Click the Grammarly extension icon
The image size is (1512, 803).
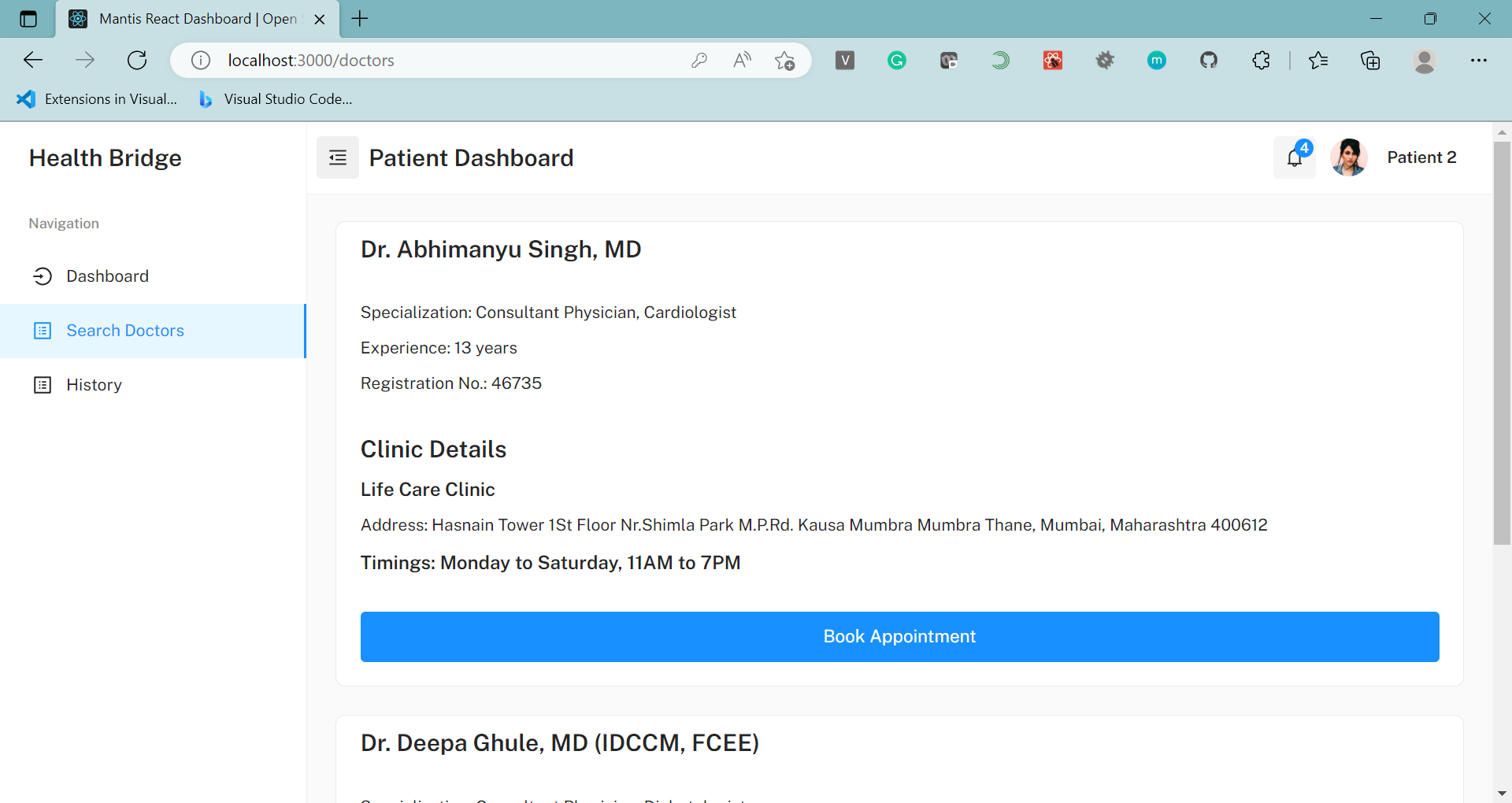tap(897, 60)
